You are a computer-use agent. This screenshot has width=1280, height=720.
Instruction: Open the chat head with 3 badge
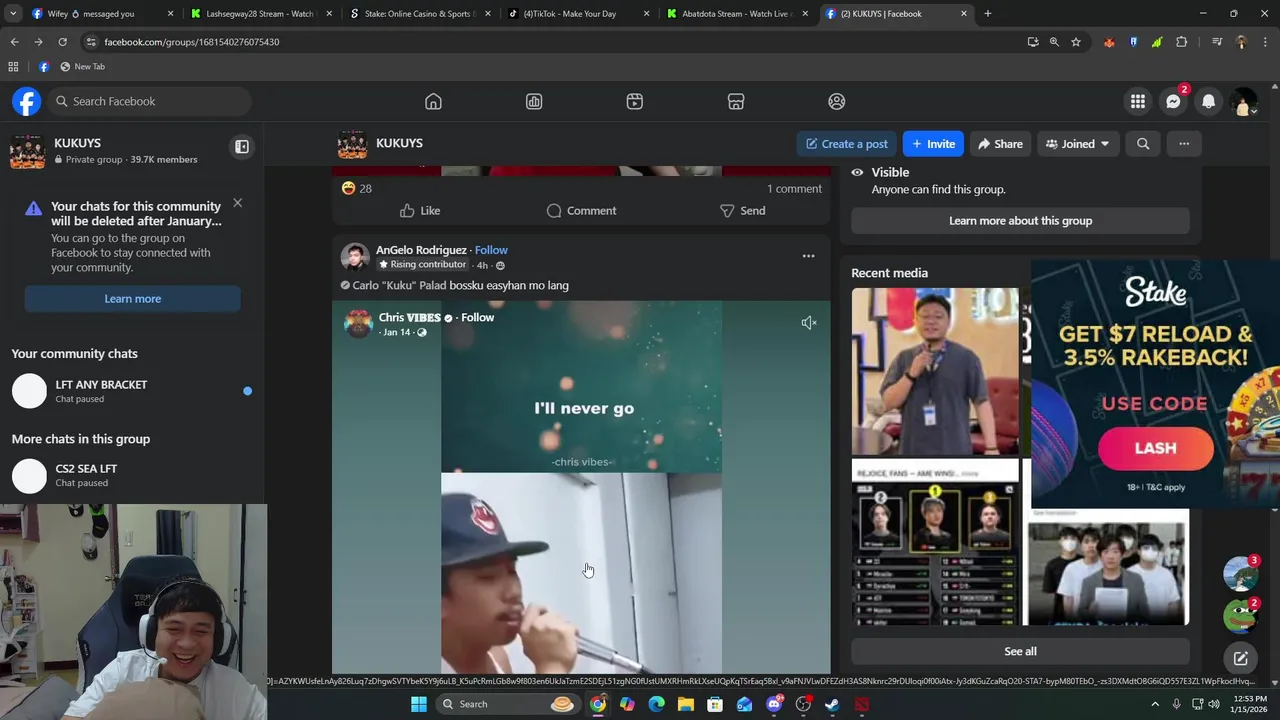pos(1240,573)
